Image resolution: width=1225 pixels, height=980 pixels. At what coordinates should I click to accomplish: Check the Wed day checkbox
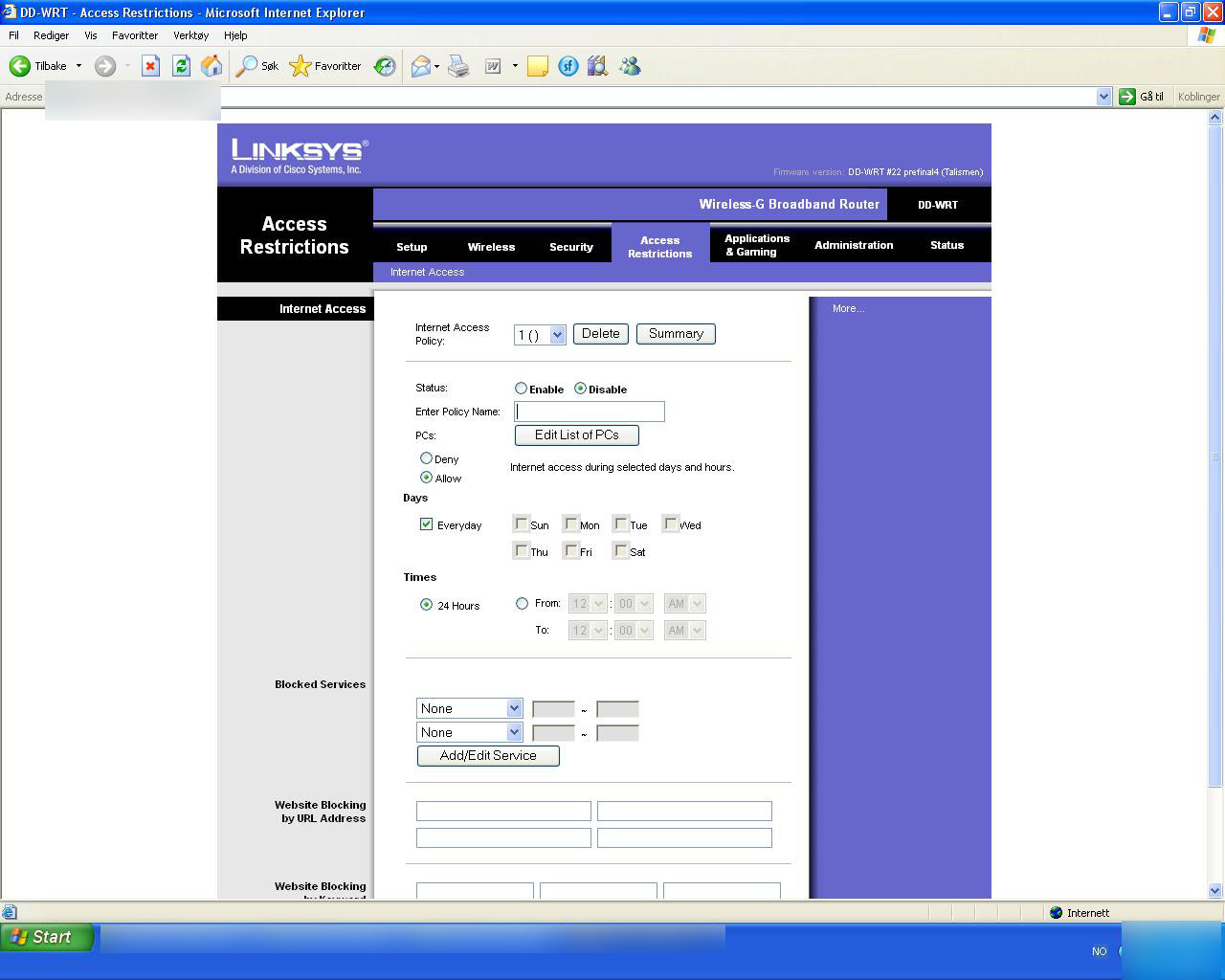click(671, 523)
